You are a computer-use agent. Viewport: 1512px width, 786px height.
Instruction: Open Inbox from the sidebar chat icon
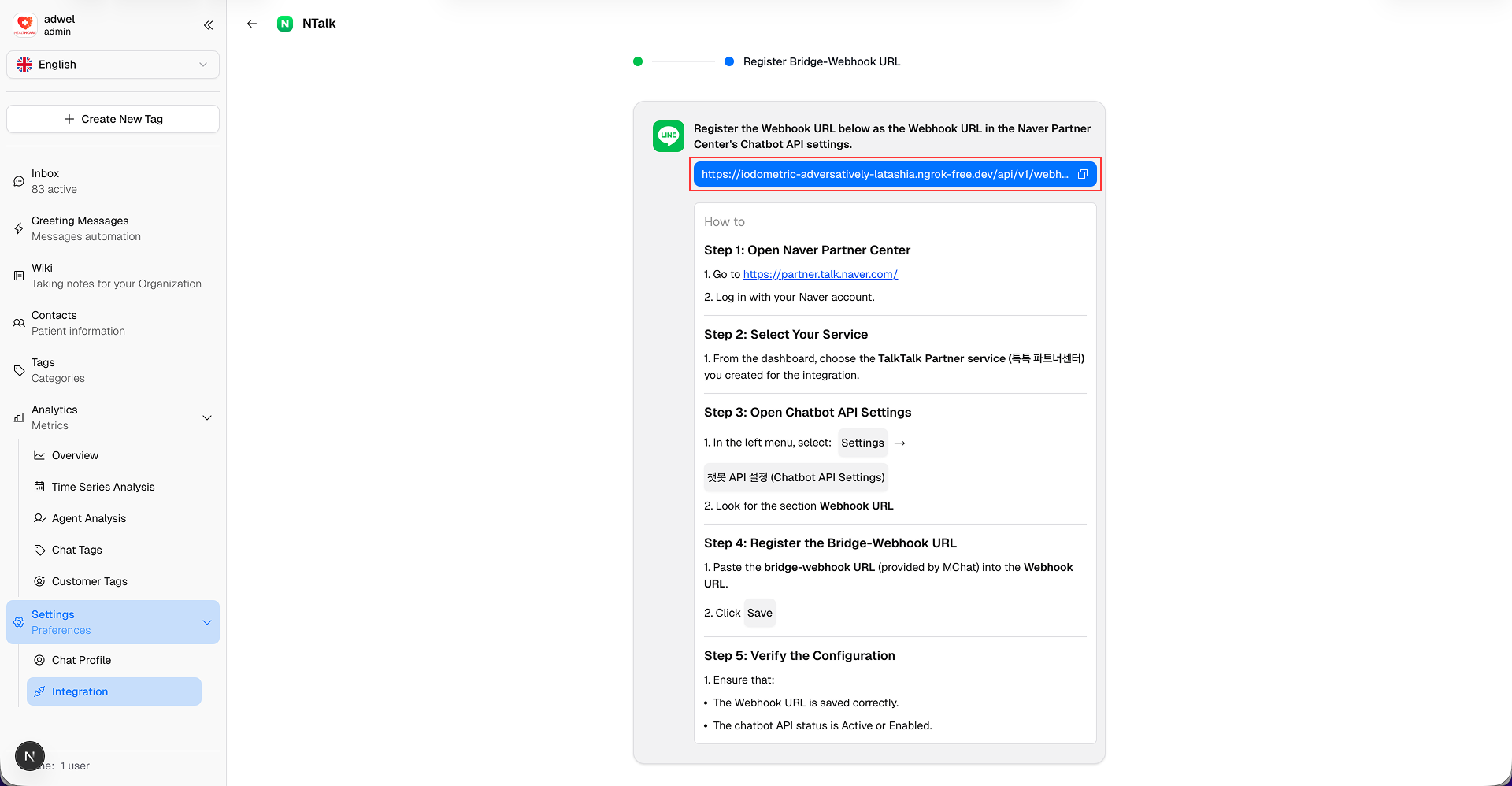(x=18, y=181)
